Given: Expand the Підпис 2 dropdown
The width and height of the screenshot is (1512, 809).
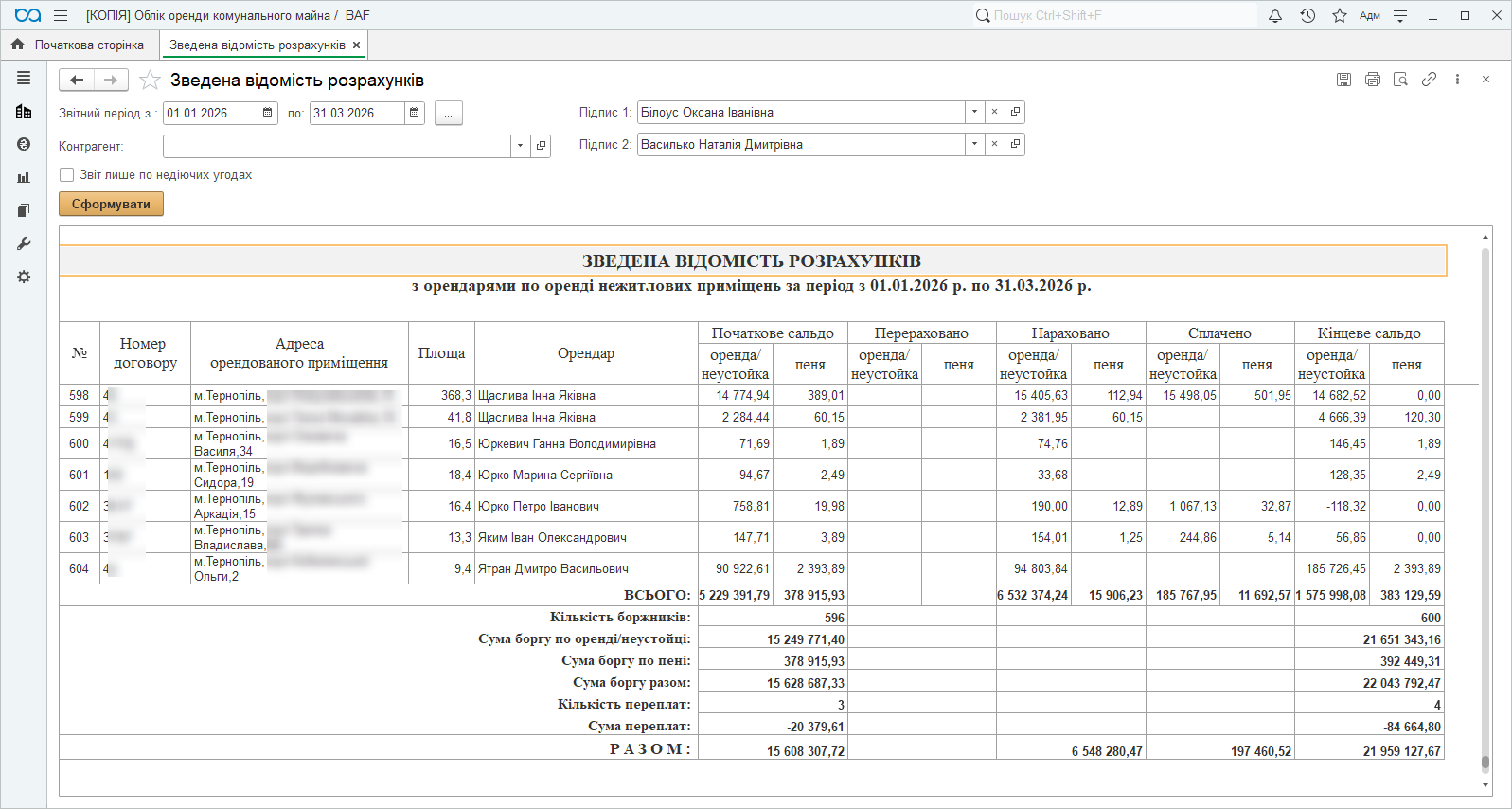Looking at the screenshot, I should (974, 144).
